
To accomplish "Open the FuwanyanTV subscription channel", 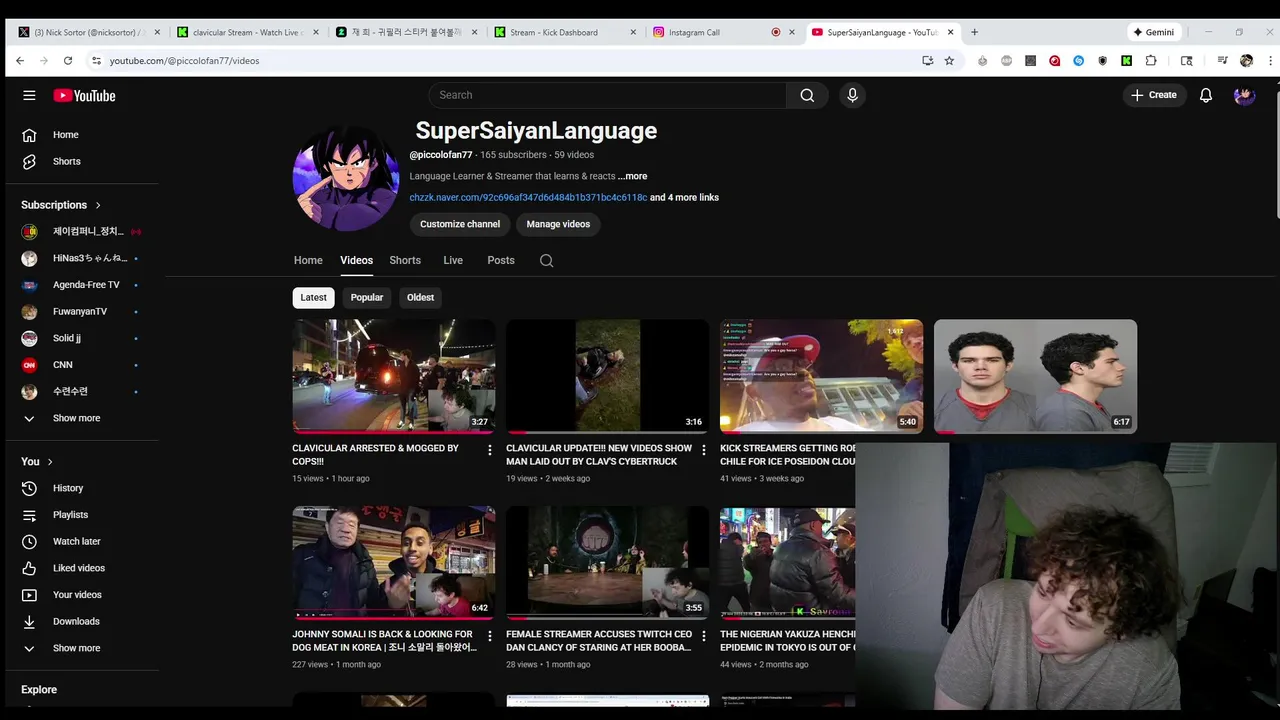I will click(x=80, y=311).
